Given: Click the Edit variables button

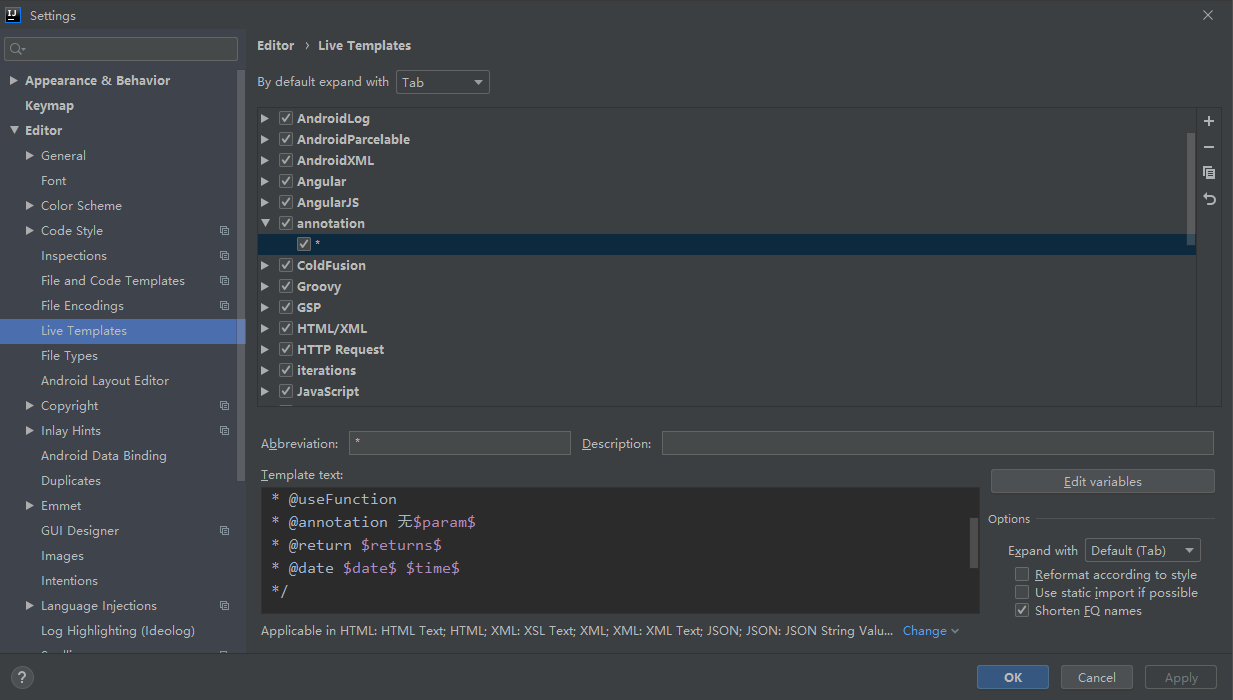Looking at the screenshot, I should click(1102, 482).
